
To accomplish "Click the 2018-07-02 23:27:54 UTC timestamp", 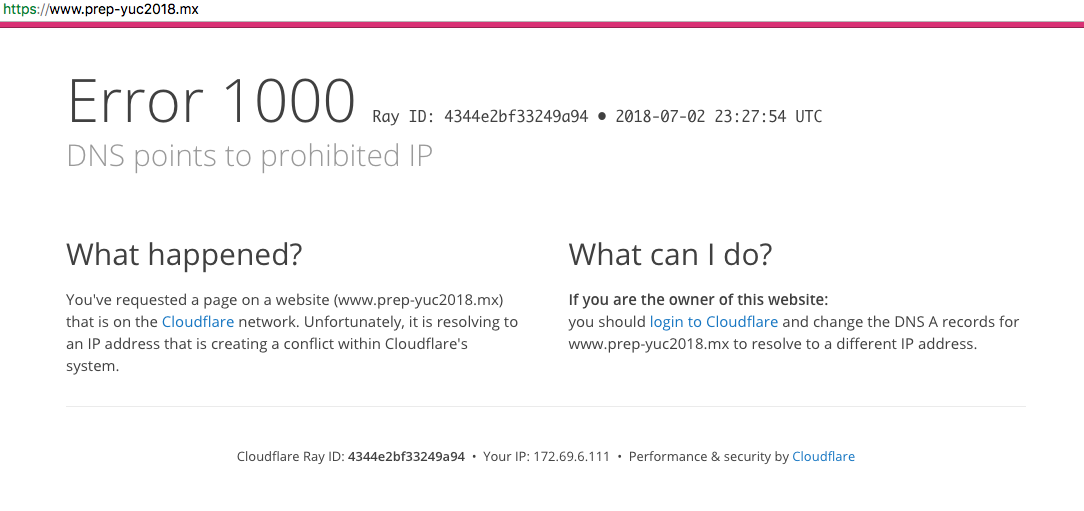I will click(718, 117).
